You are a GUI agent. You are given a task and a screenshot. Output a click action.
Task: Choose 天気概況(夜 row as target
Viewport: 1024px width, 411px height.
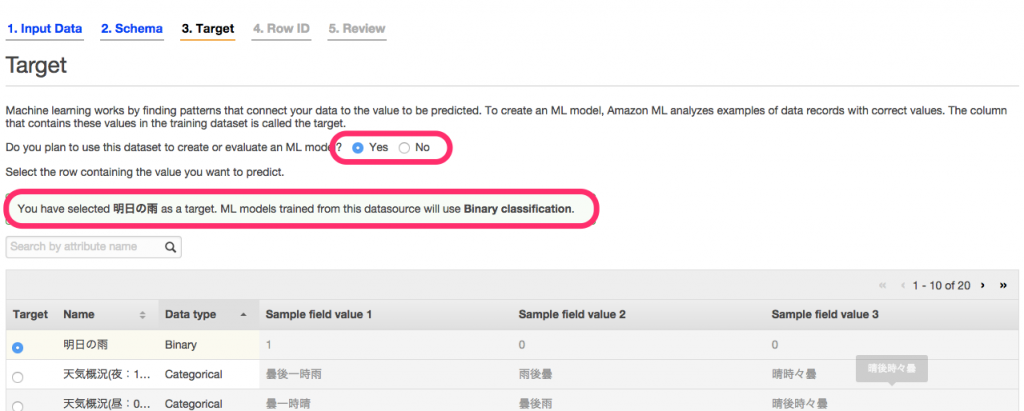click(x=18, y=377)
